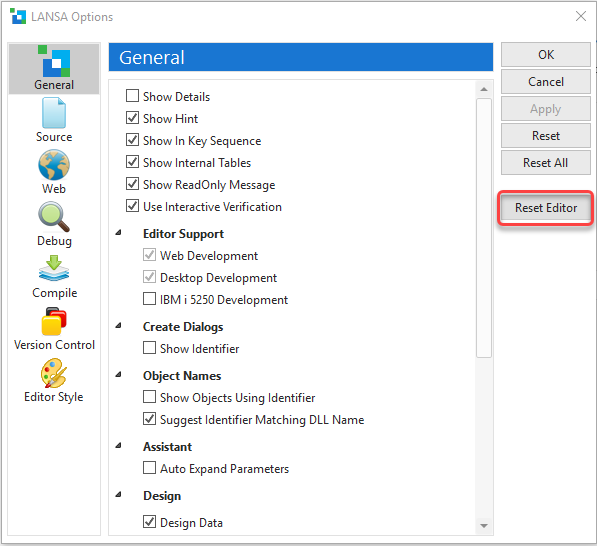The height and width of the screenshot is (546, 597).
Task: Open the Source options page icon
Action: click(54, 113)
